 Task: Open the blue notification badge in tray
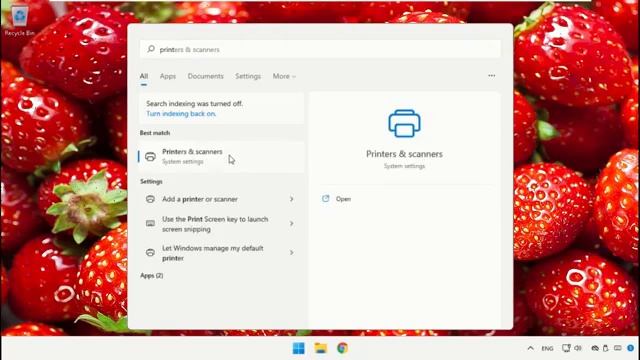point(631,348)
